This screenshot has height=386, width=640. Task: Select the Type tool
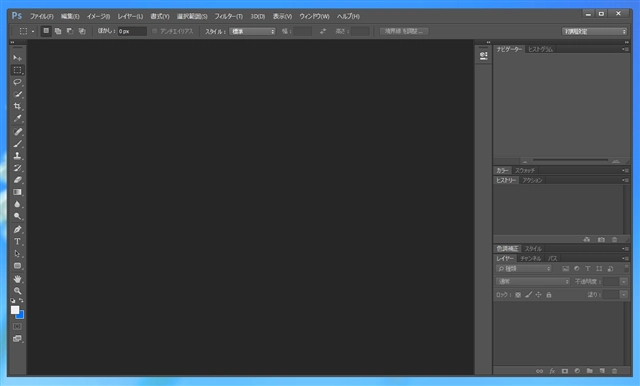(17, 242)
